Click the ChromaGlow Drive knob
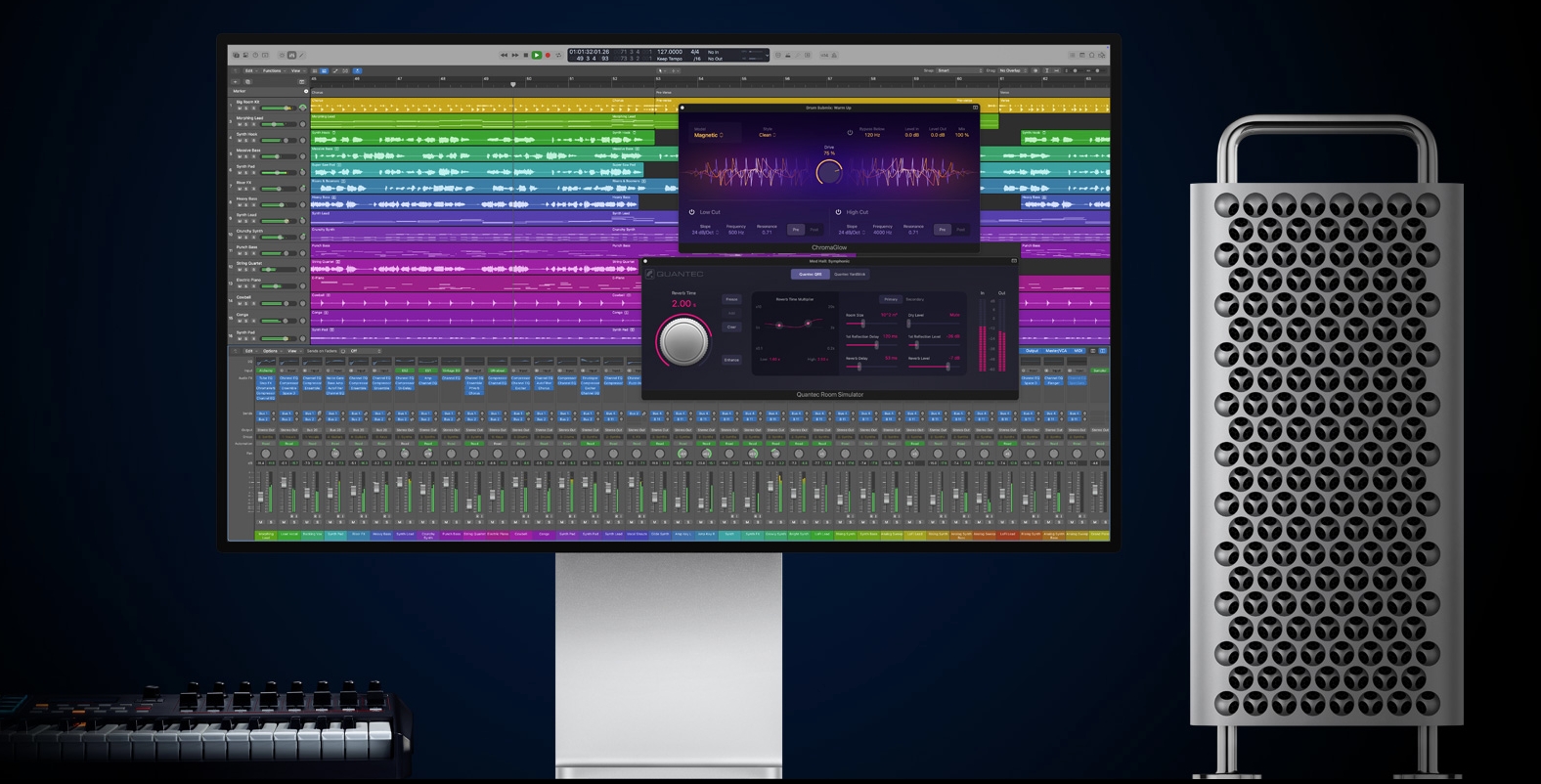Screen dimensions: 1541x784 click(x=829, y=172)
